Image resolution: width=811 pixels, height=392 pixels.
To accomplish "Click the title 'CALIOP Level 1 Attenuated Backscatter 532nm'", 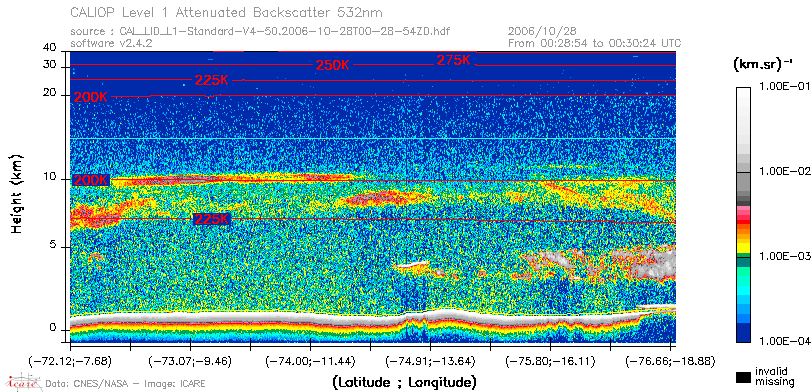I will point(227,12).
